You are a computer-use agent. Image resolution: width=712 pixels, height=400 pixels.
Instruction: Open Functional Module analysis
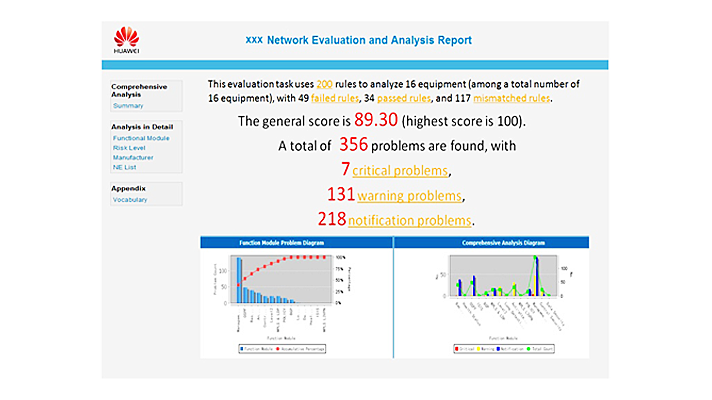(x=141, y=138)
